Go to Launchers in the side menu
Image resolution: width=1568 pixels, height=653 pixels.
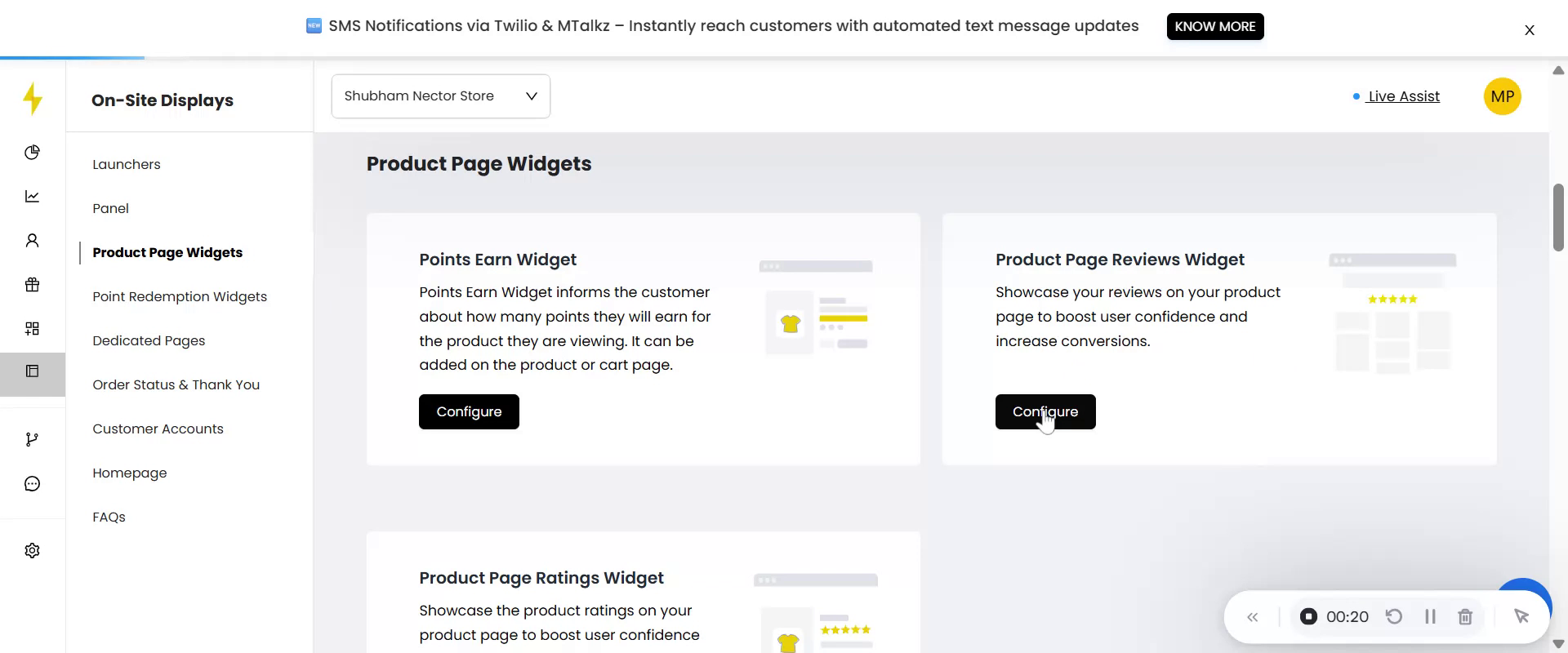click(127, 164)
